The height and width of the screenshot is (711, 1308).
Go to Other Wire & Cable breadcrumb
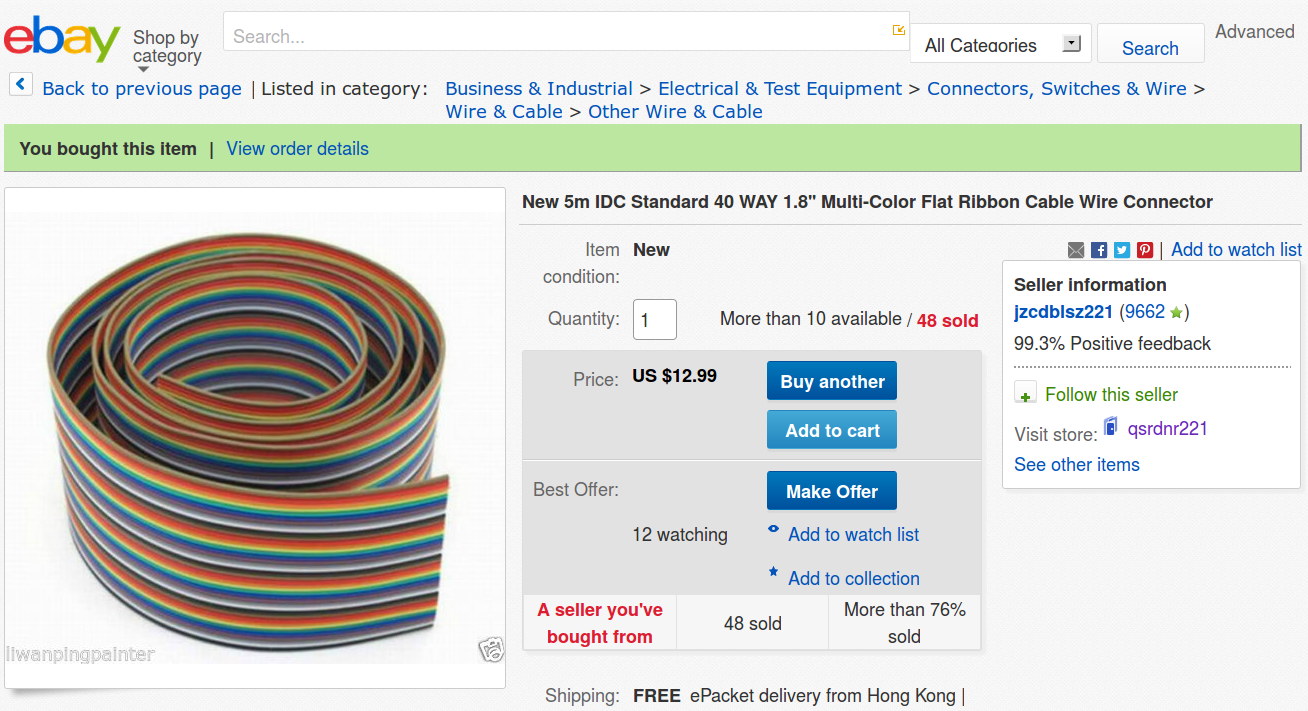pyautogui.click(x=675, y=112)
